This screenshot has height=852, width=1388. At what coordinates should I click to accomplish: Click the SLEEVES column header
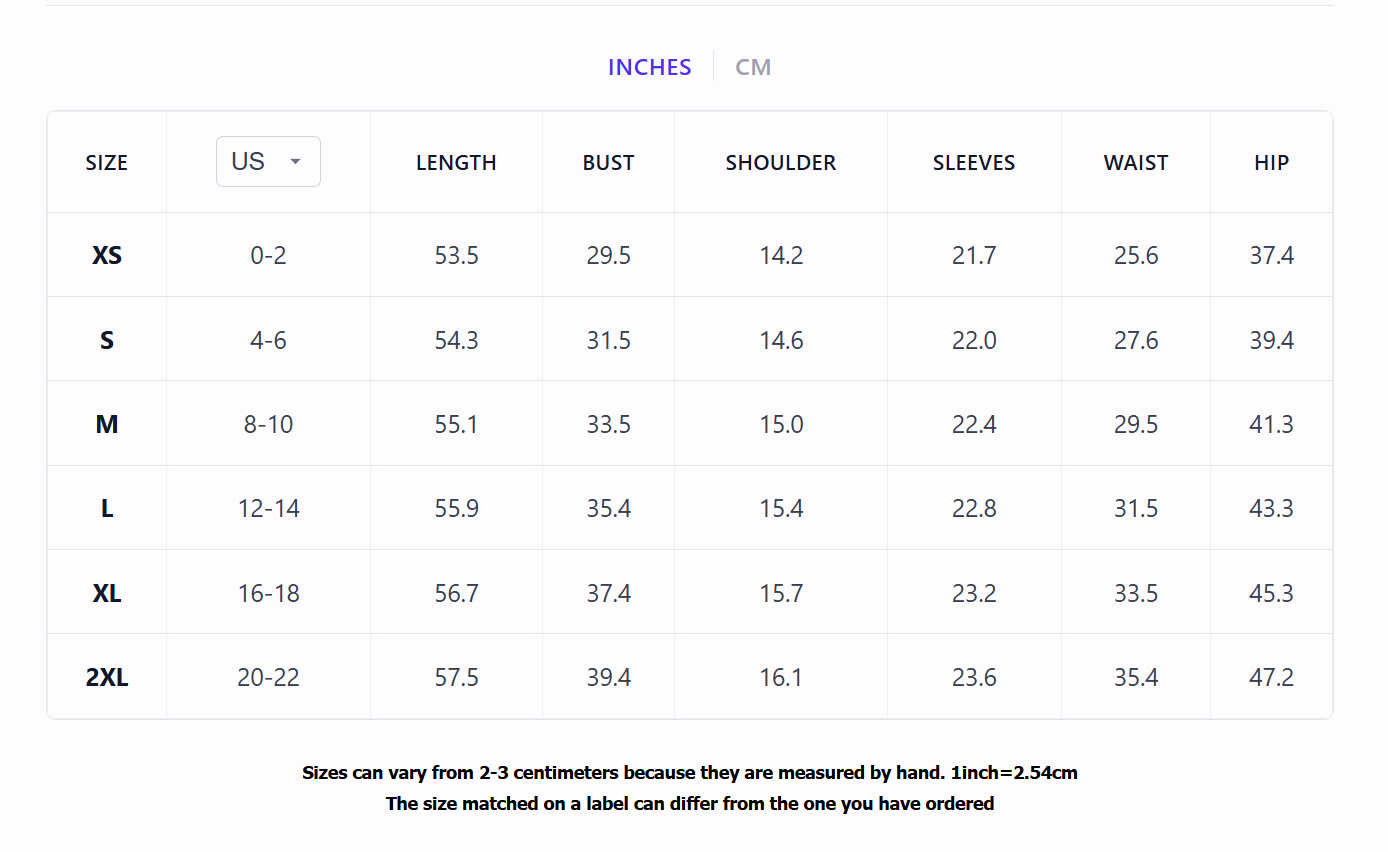(974, 163)
